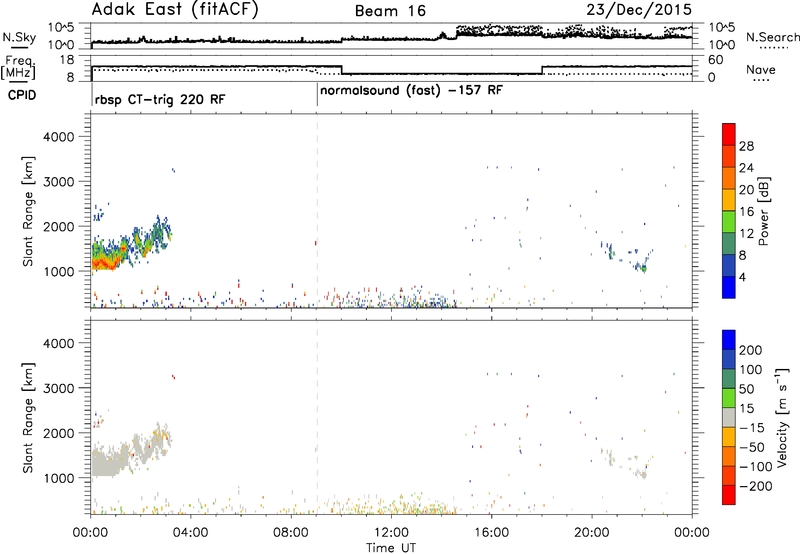Click 'rbsp CT-trig 220 RF' text
800x554 pixels.
click(160, 99)
